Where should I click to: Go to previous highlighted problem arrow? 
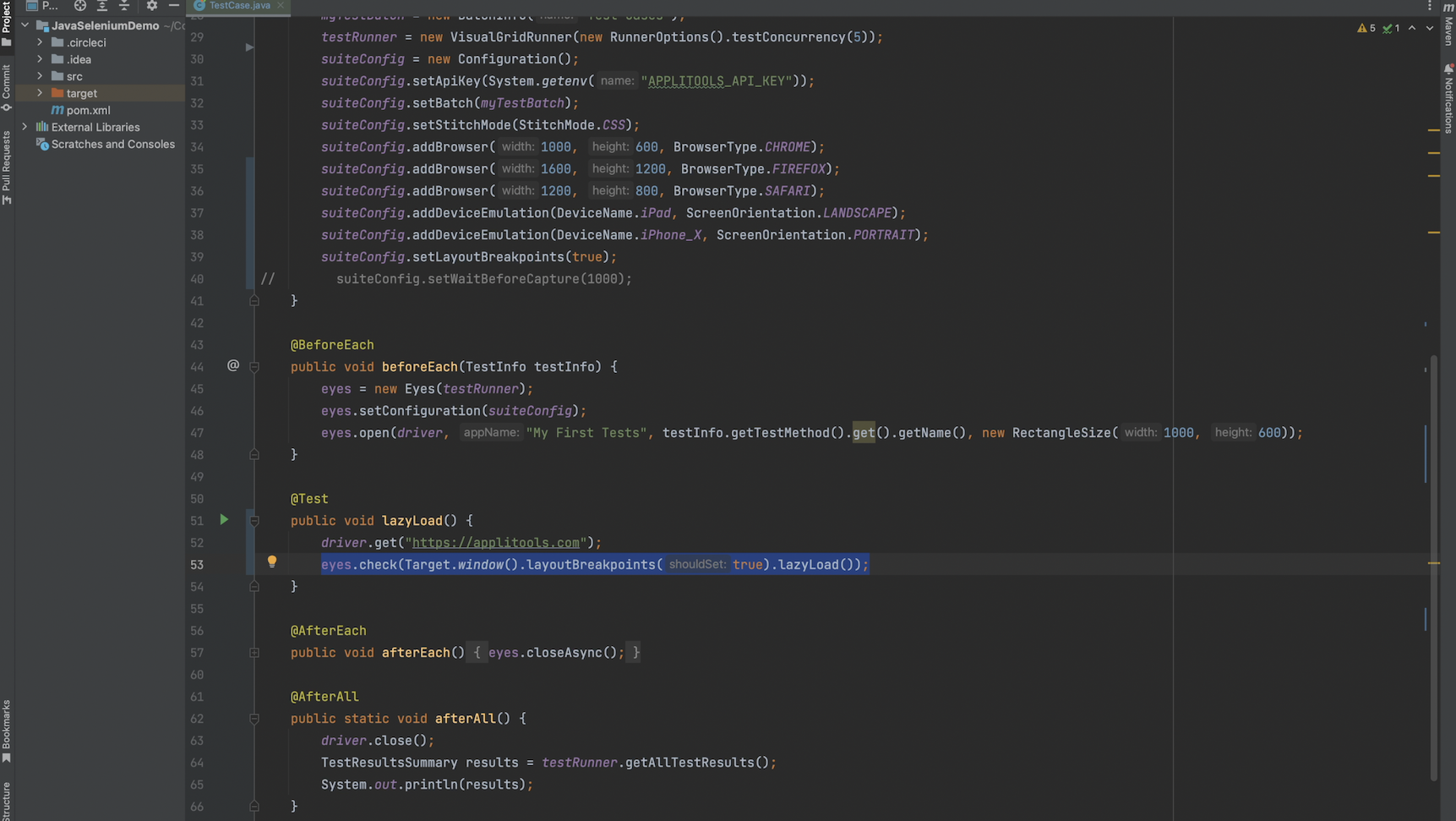coord(1412,28)
